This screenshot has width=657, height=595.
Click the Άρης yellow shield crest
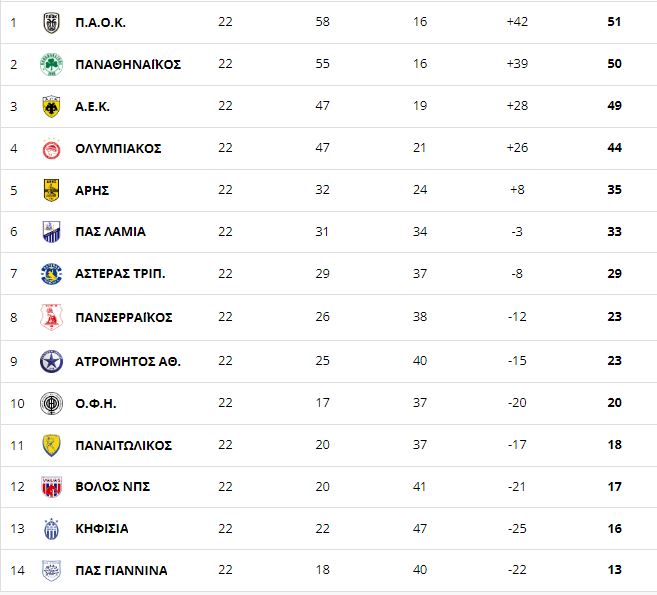click(x=52, y=190)
